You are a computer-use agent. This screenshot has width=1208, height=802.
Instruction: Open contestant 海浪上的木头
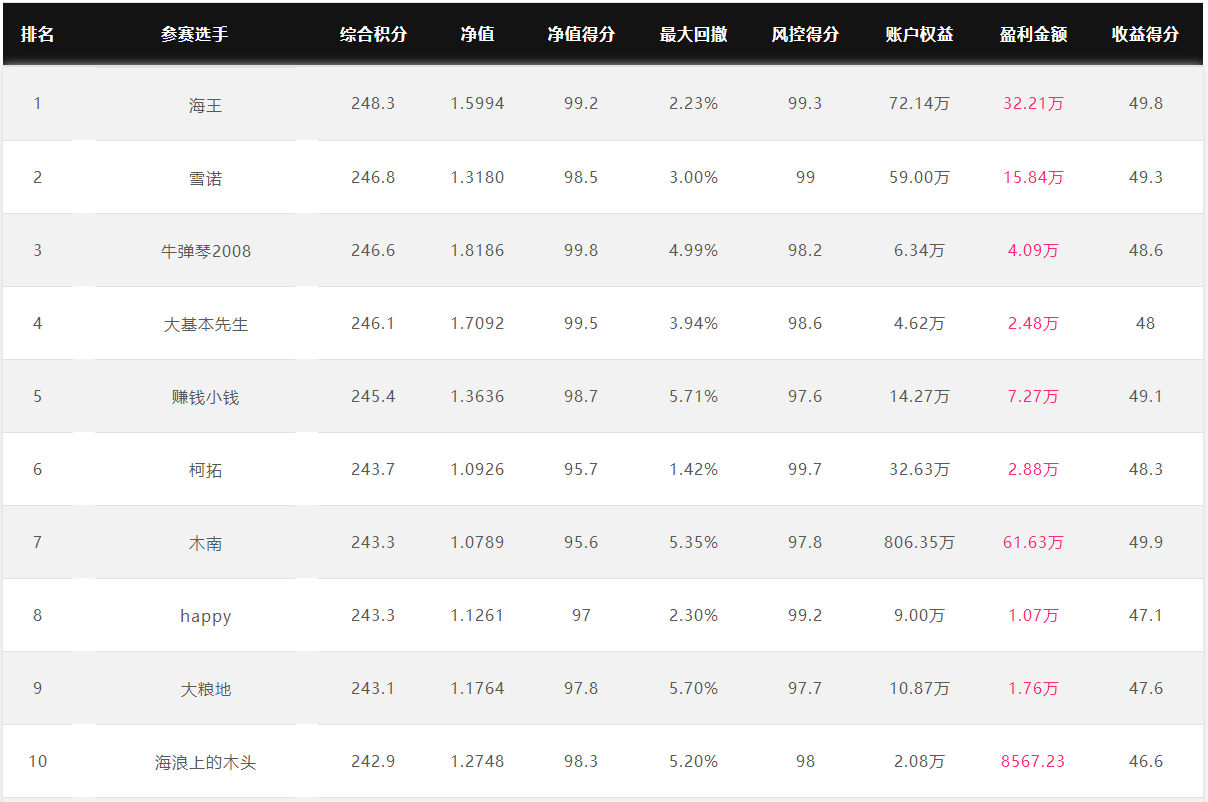click(x=205, y=762)
